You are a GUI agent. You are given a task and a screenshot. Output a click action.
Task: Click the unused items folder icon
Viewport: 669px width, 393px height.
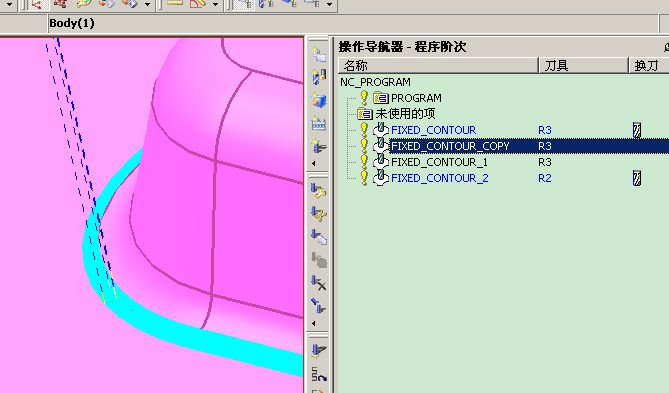(365, 114)
